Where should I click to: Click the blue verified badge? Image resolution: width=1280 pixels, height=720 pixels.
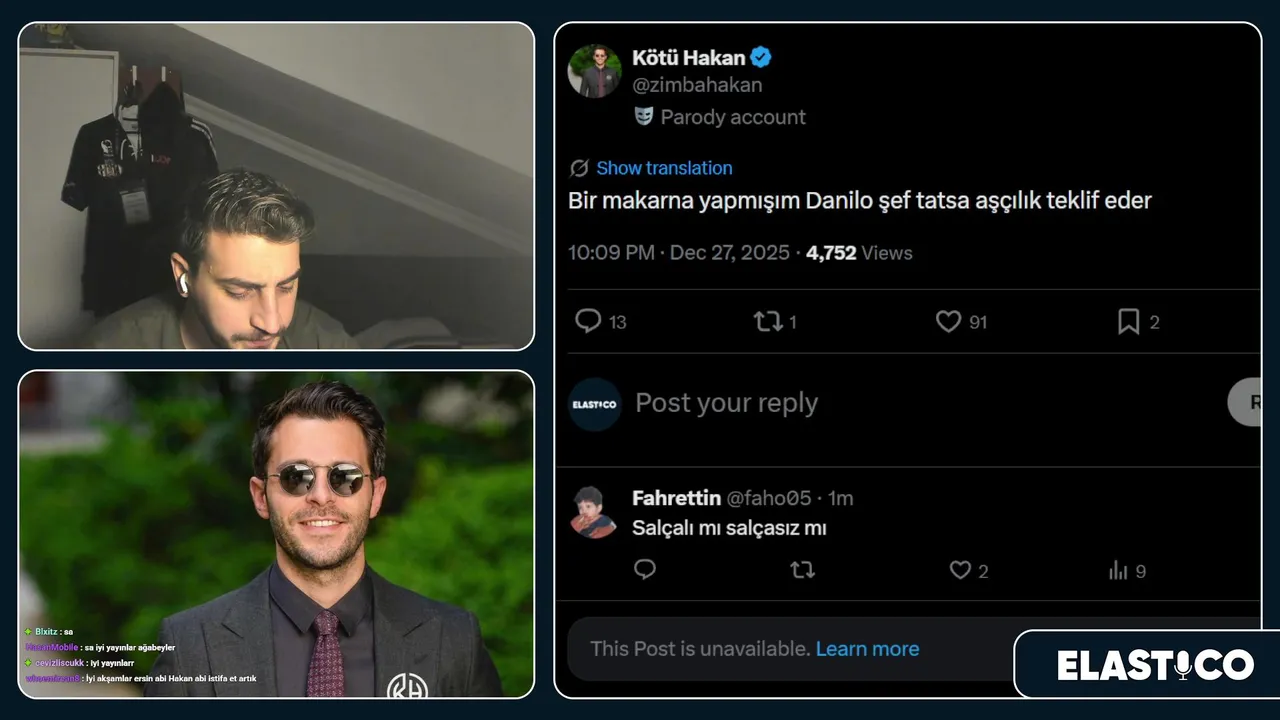click(761, 57)
